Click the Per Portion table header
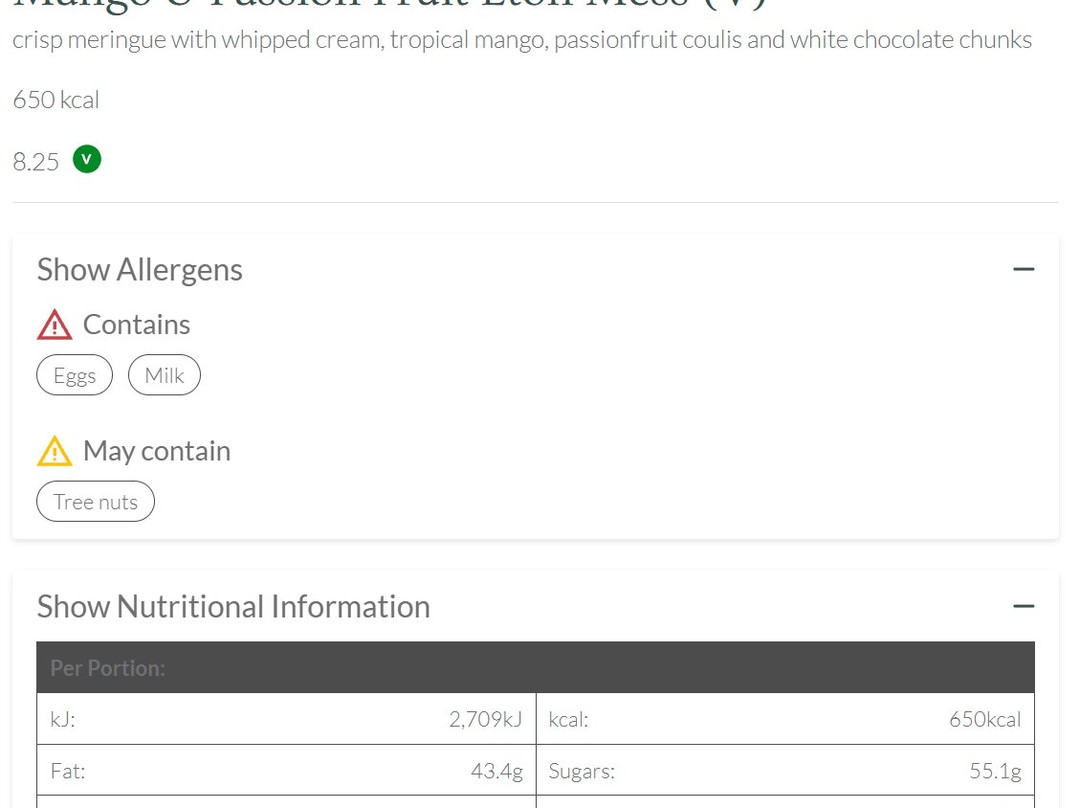1080x808 pixels. (x=108, y=668)
